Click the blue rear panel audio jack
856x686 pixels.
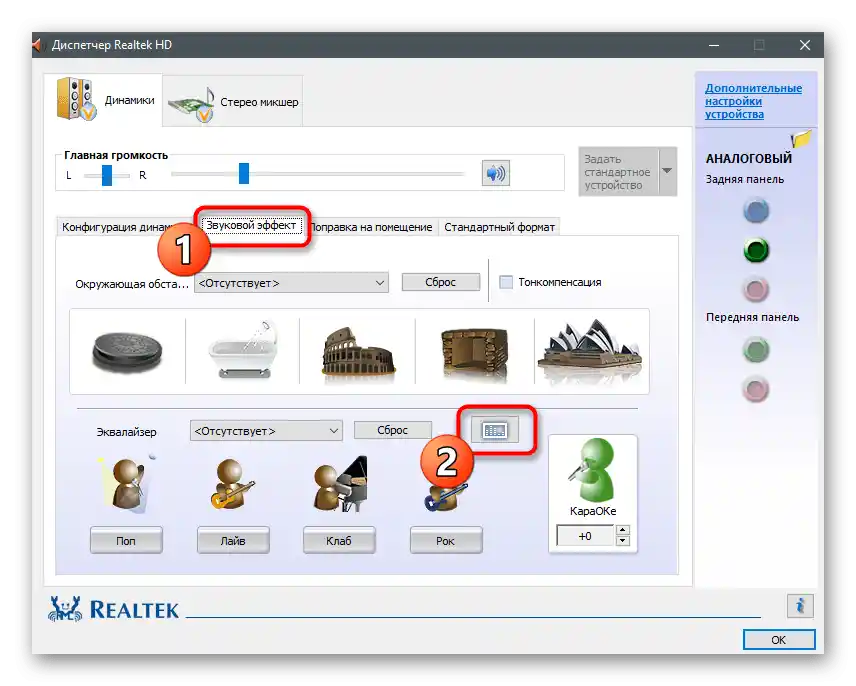coord(756,211)
